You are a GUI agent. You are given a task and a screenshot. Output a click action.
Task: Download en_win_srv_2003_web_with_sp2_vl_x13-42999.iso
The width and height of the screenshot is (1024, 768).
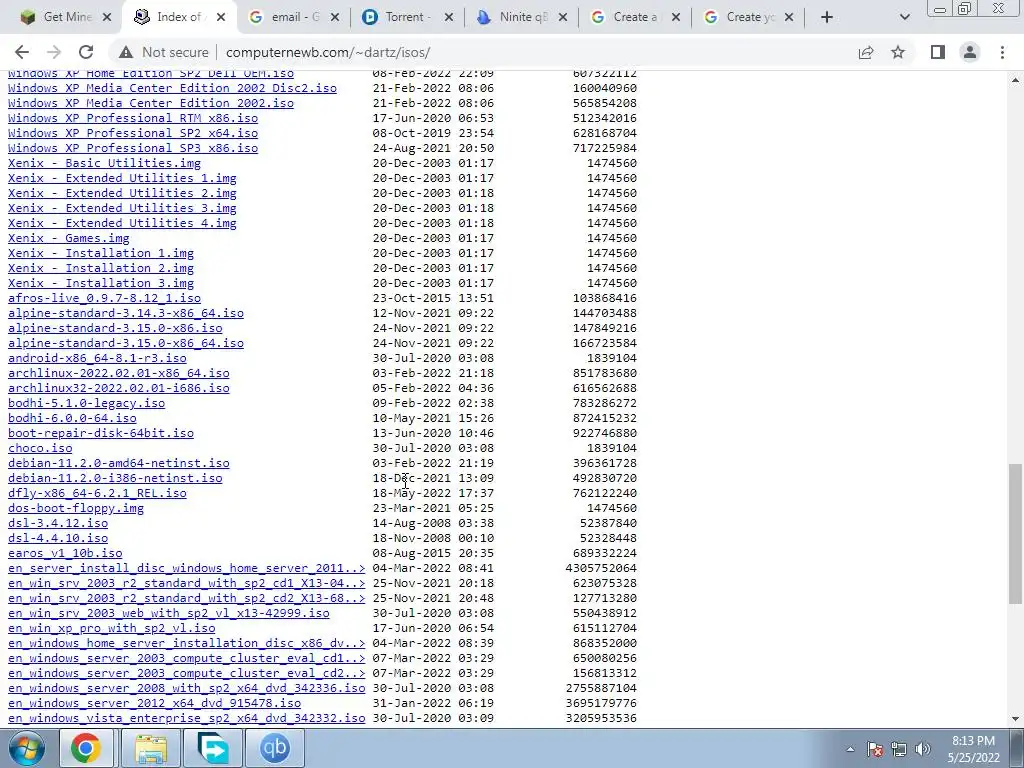point(168,614)
